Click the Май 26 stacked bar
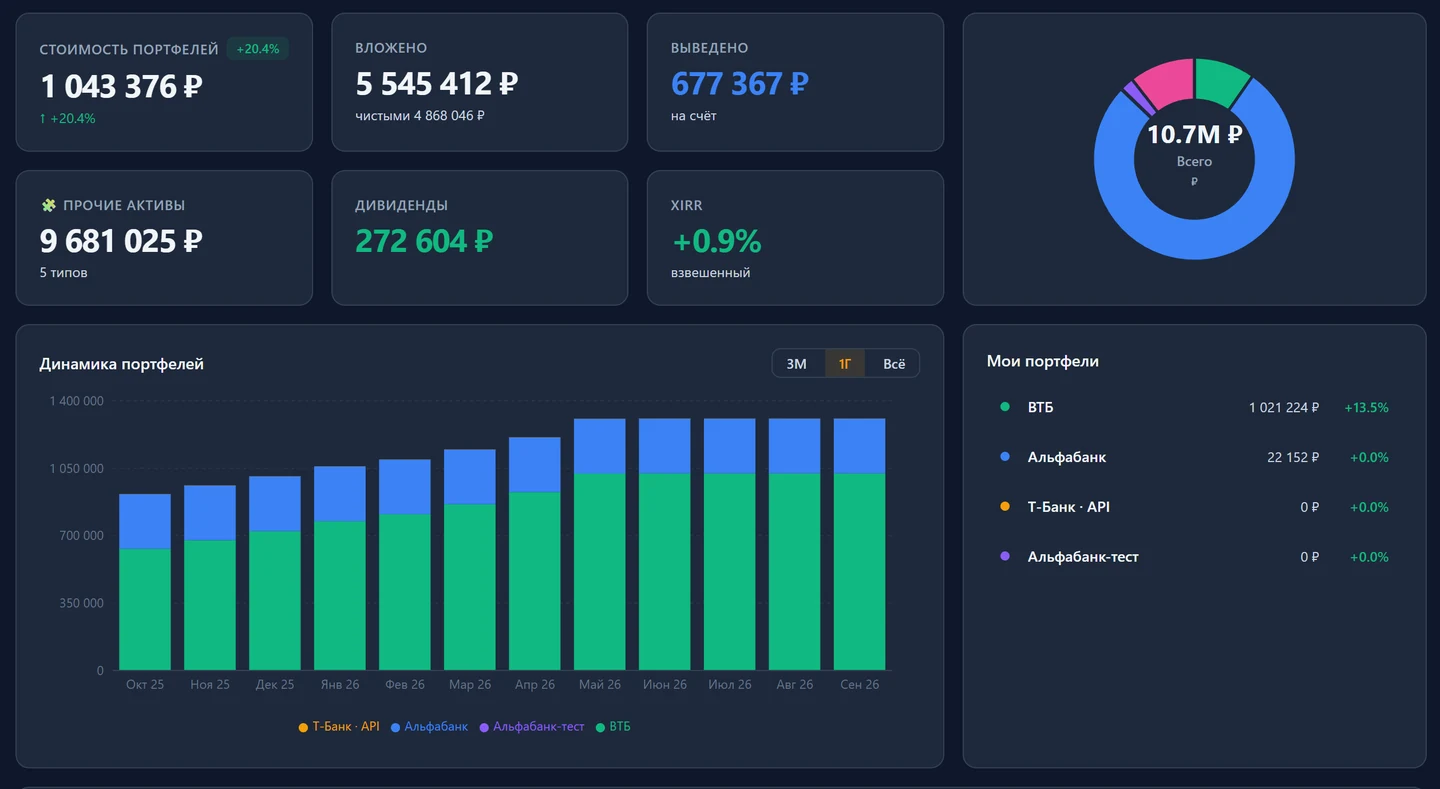 [x=599, y=544]
